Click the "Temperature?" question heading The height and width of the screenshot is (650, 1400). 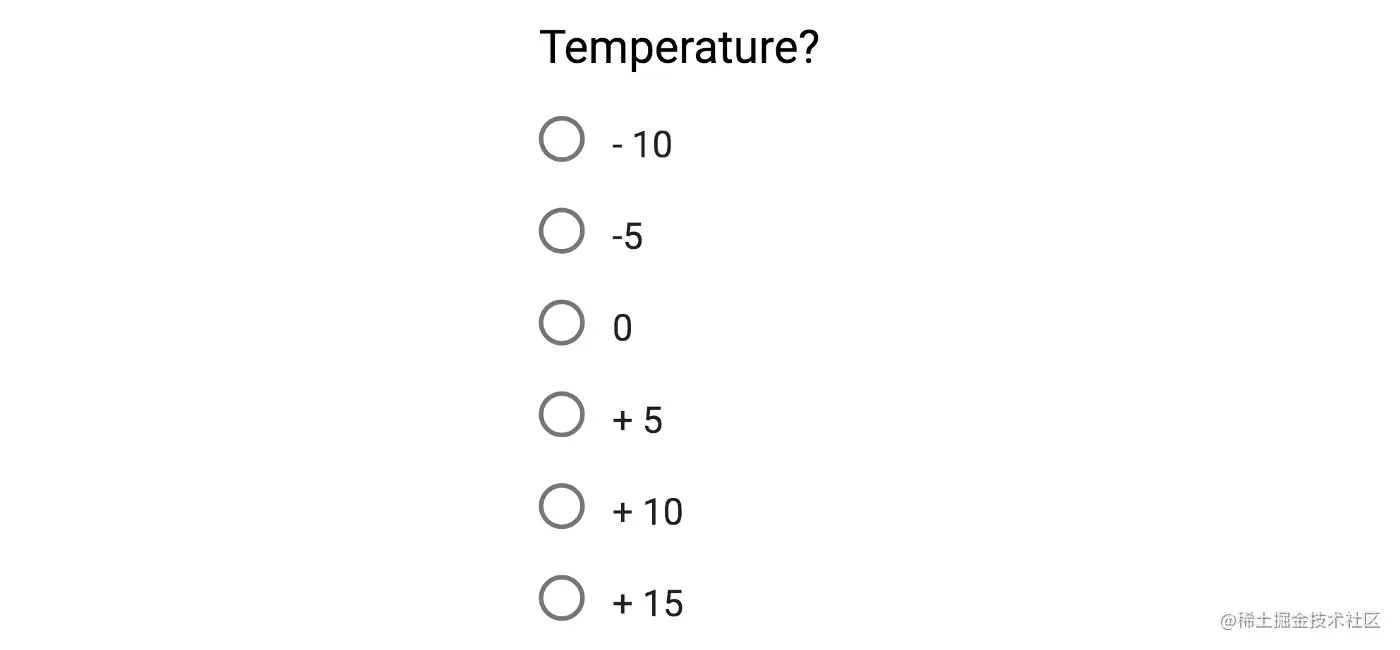pyautogui.click(x=679, y=47)
